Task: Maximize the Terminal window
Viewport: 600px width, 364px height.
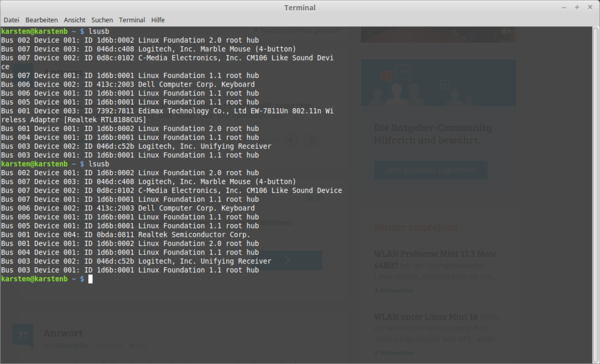Action: [x=577, y=7]
